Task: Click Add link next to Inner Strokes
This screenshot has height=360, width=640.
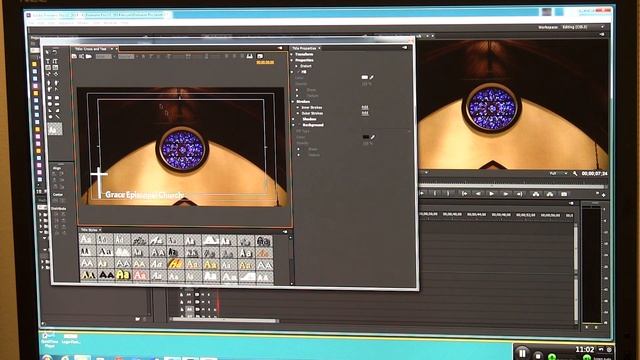Action: coord(365,107)
